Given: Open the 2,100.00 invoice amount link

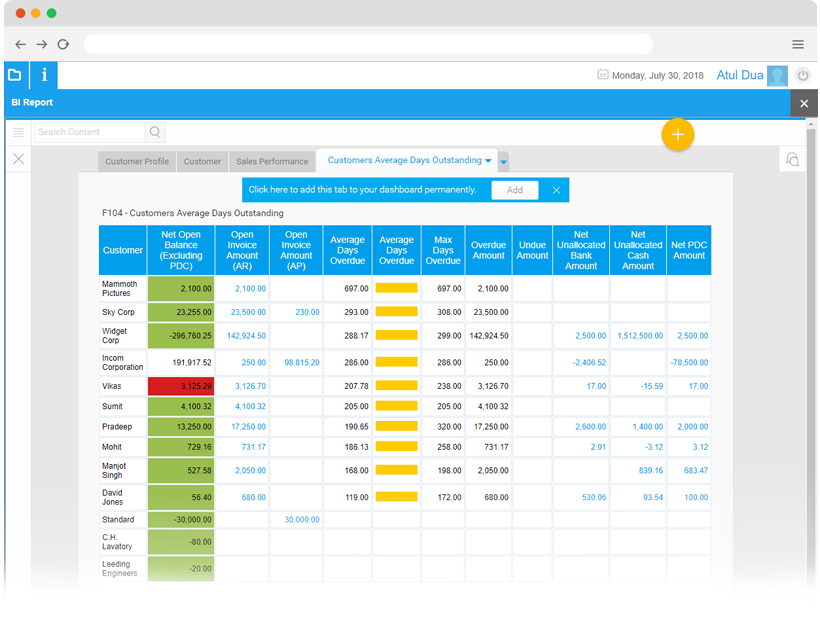Looking at the screenshot, I should (250, 288).
